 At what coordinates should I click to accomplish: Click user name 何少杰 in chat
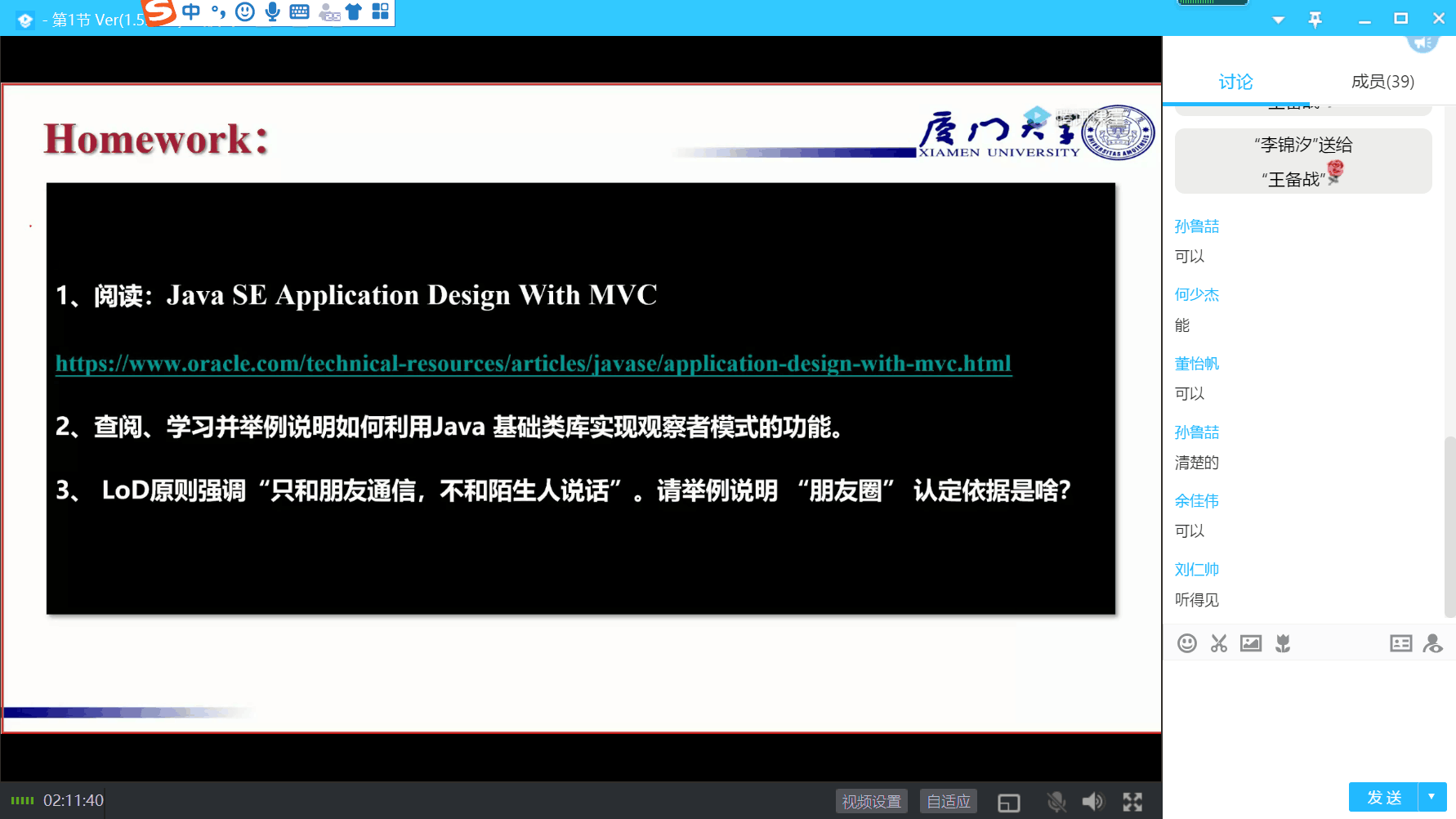1197,295
